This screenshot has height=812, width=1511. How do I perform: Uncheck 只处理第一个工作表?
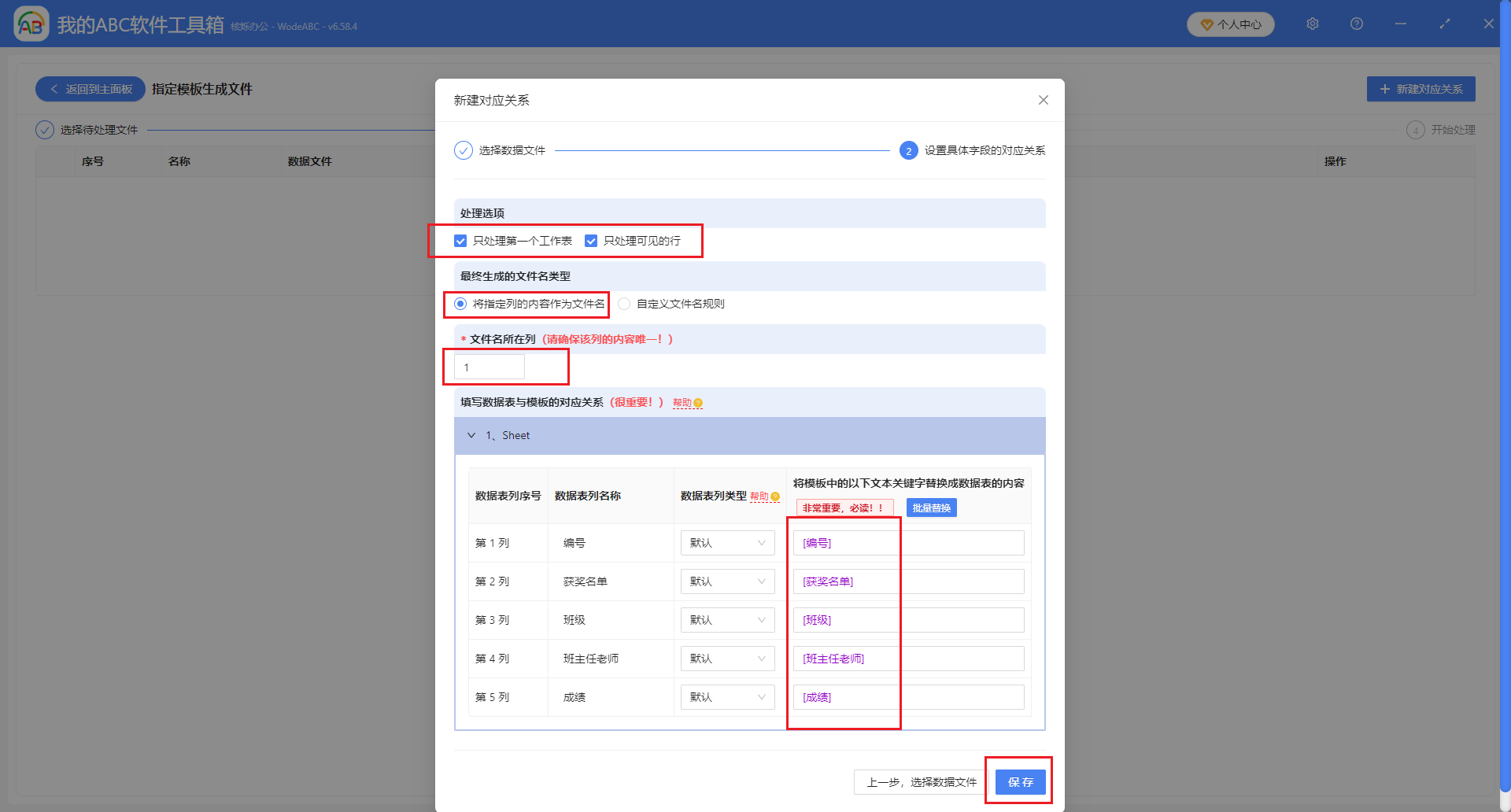[x=460, y=241]
